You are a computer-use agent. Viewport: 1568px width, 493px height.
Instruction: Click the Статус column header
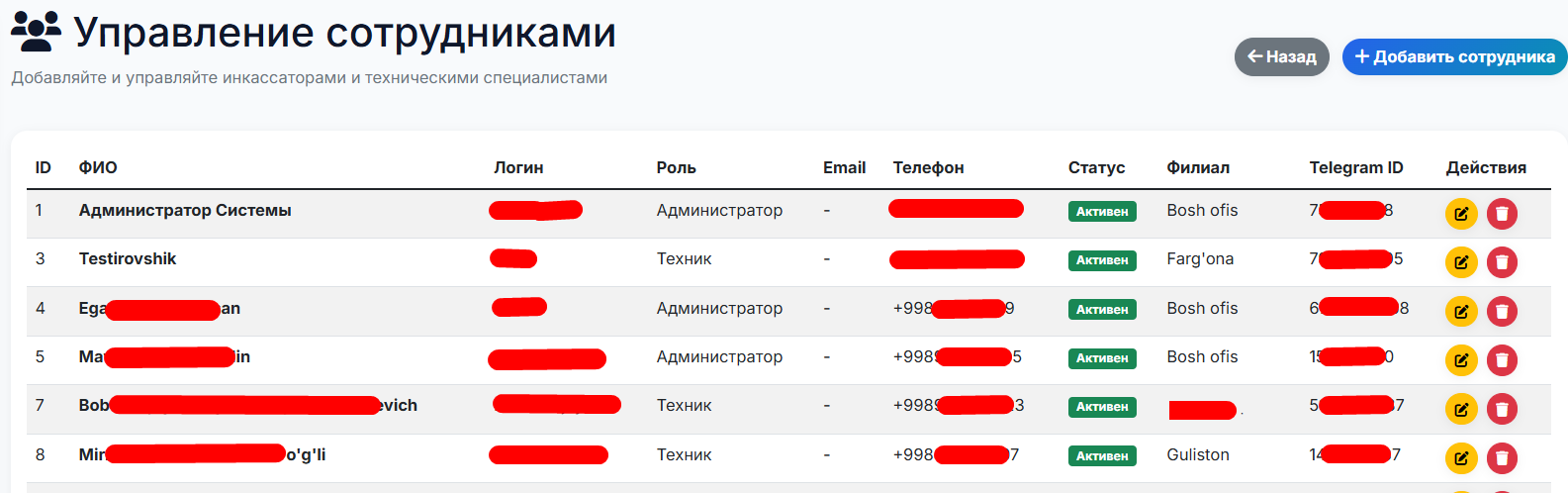point(1096,168)
